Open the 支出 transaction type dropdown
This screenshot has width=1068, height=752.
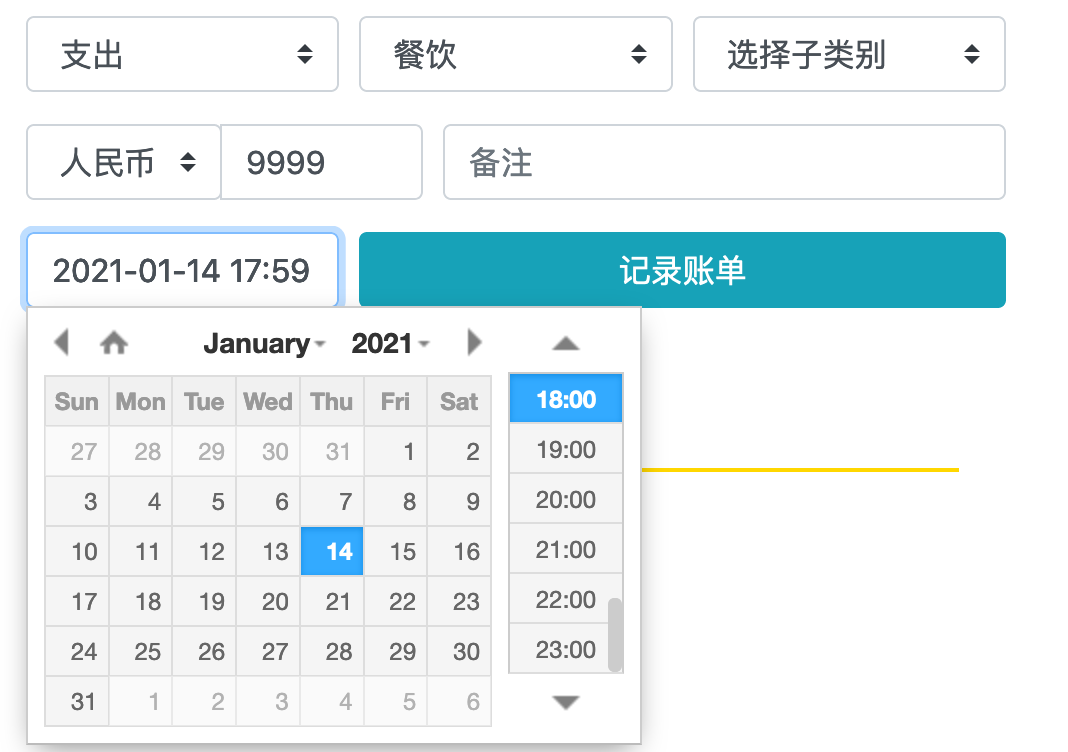[x=182, y=54]
